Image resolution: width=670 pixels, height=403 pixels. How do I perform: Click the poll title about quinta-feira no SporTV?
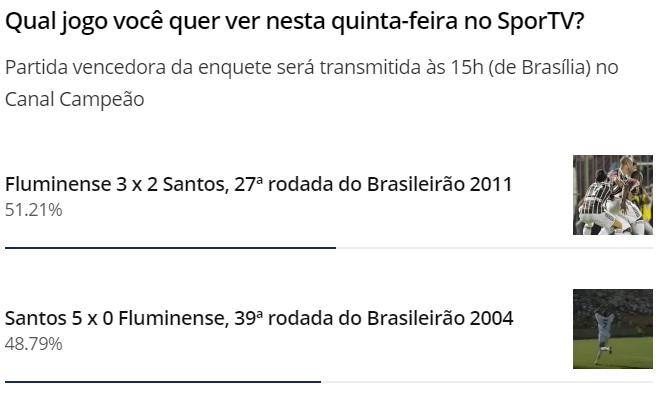pos(294,21)
